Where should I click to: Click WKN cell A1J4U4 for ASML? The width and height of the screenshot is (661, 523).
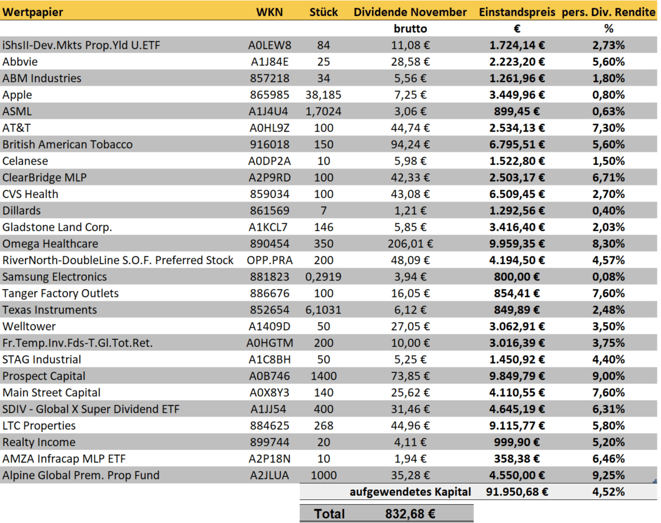coord(268,111)
